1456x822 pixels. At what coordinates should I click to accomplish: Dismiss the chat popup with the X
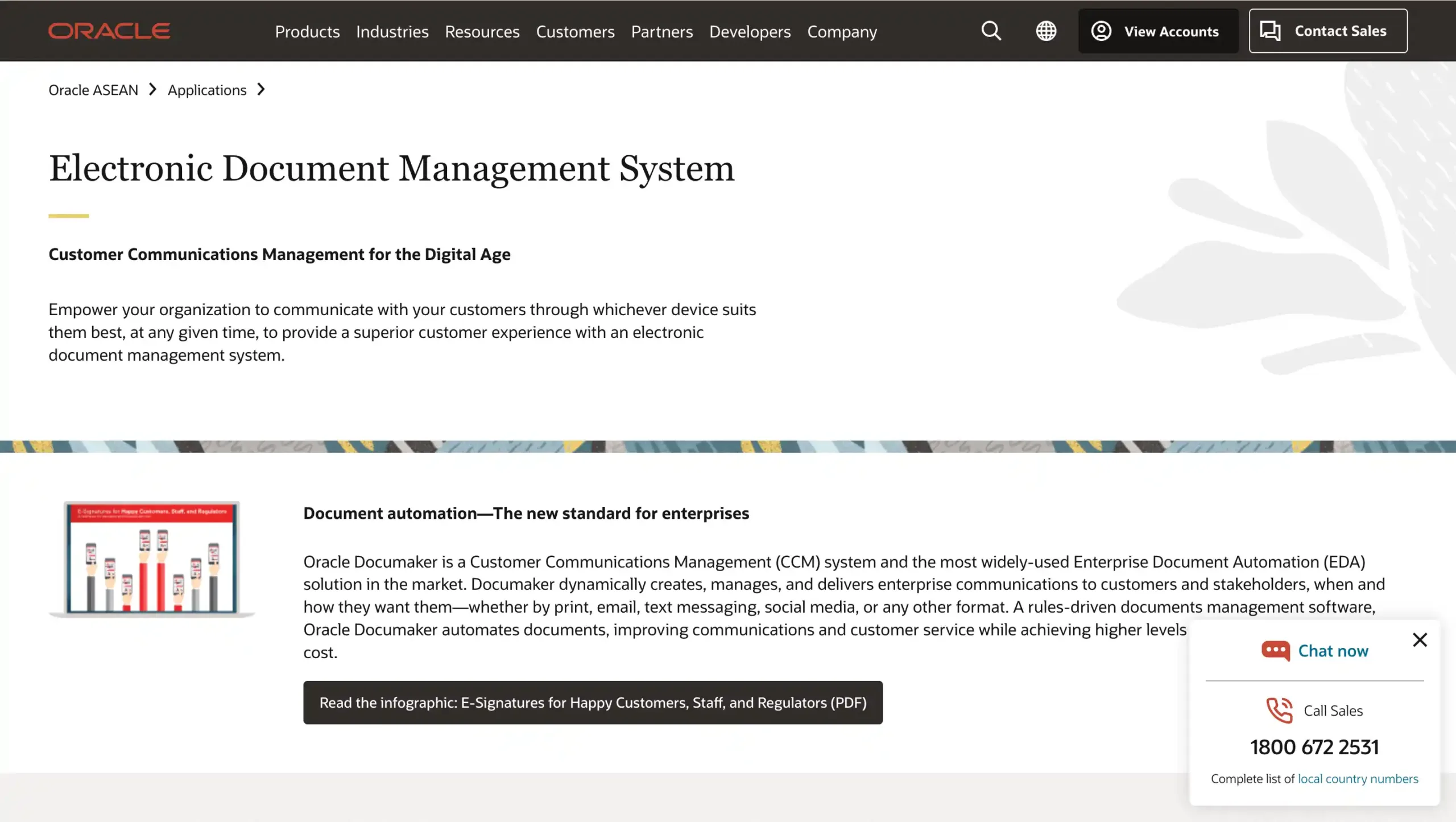[x=1420, y=639]
